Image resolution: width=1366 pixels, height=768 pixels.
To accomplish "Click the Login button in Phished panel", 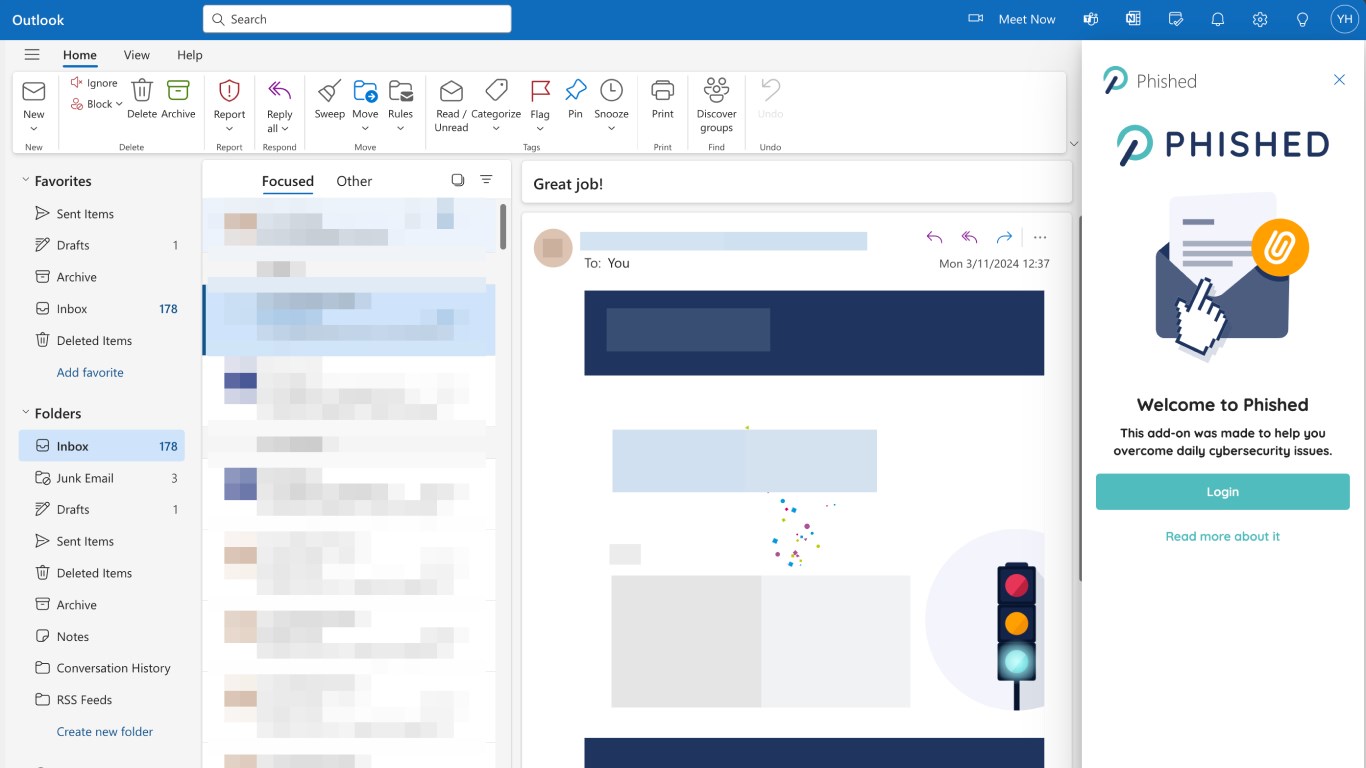I will [1222, 492].
